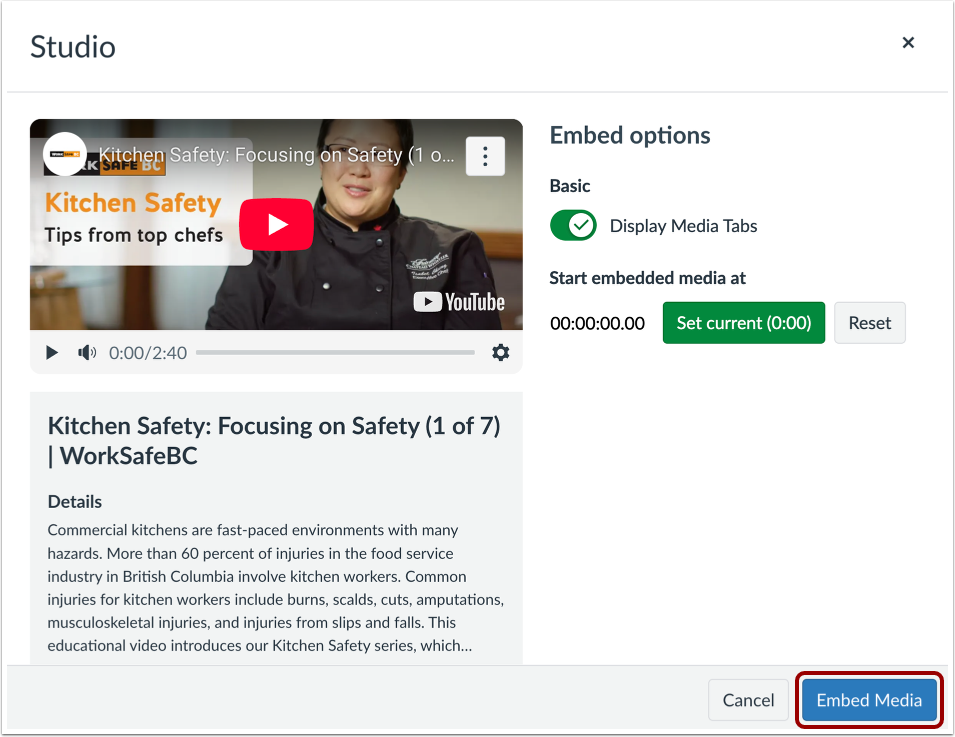Re-enable the green Display Media Tabs switch

pos(573,225)
